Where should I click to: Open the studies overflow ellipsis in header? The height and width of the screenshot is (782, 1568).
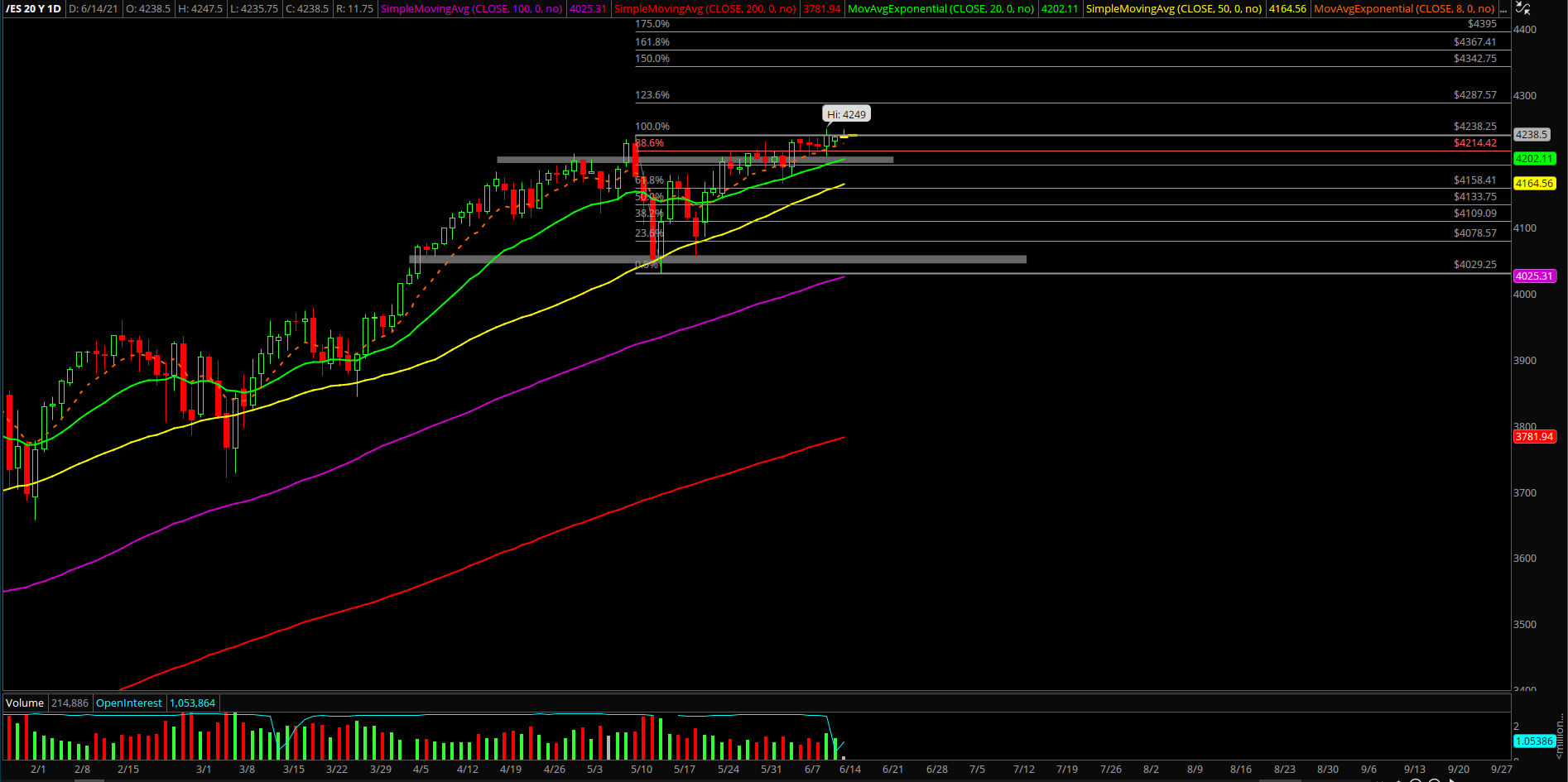coord(1503,9)
